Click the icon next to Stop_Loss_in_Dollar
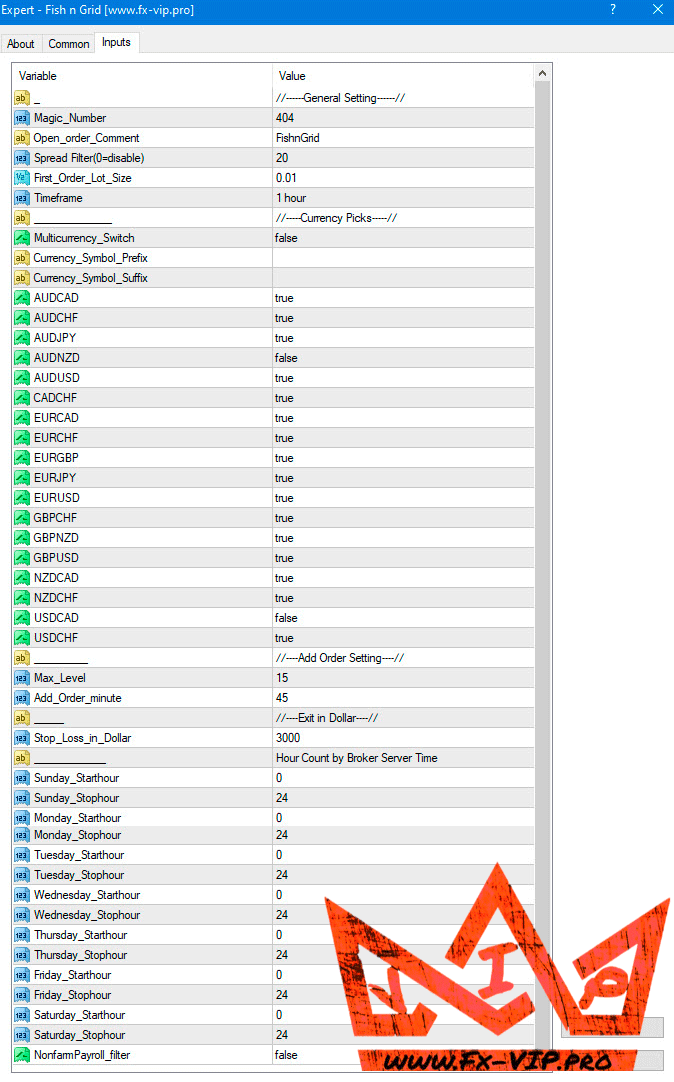 click(21, 738)
